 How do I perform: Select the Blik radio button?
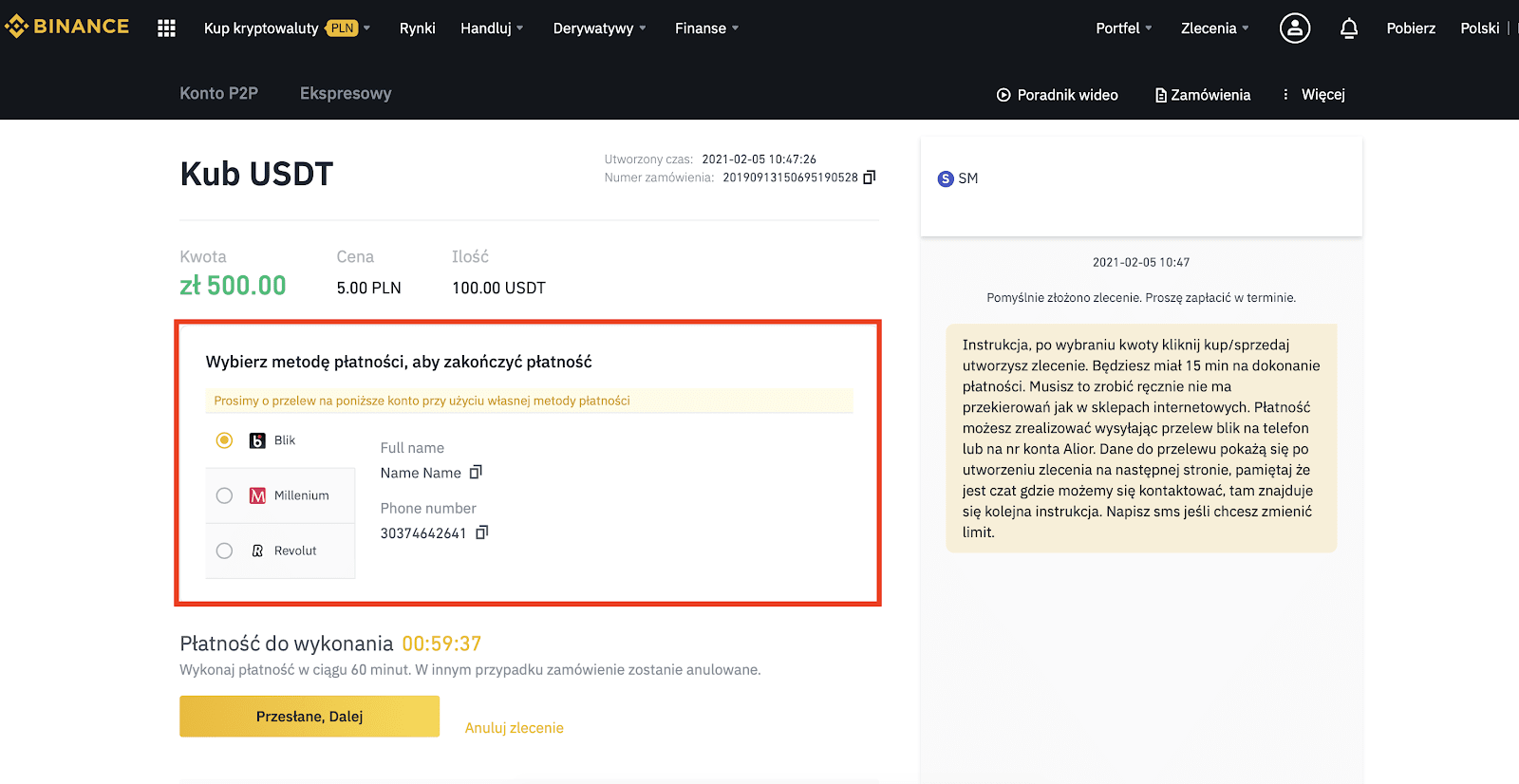click(x=224, y=440)
